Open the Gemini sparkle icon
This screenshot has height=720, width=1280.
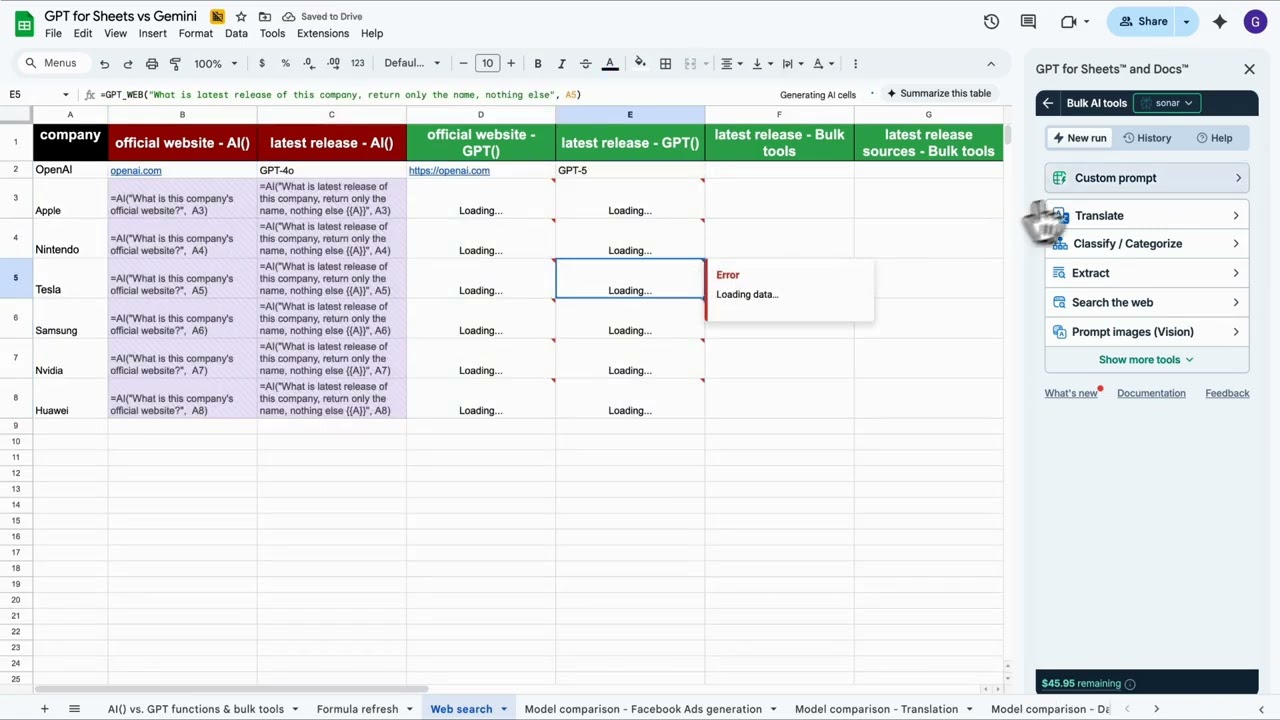(1219, 22)
